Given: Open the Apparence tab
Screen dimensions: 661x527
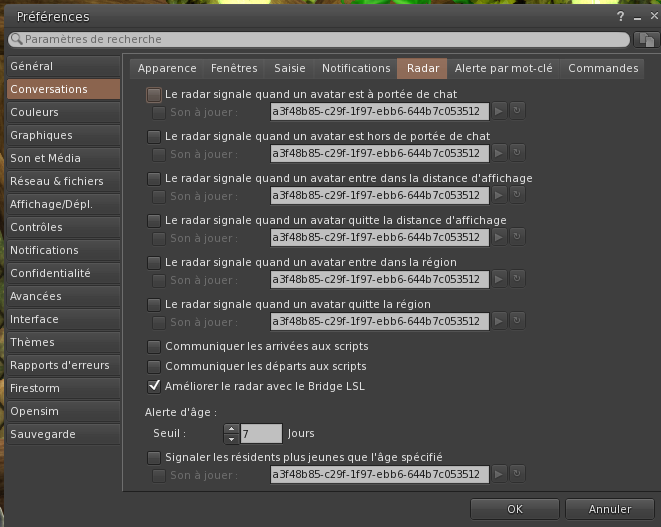Looking at the screenshot, I should tap(167, 68).
